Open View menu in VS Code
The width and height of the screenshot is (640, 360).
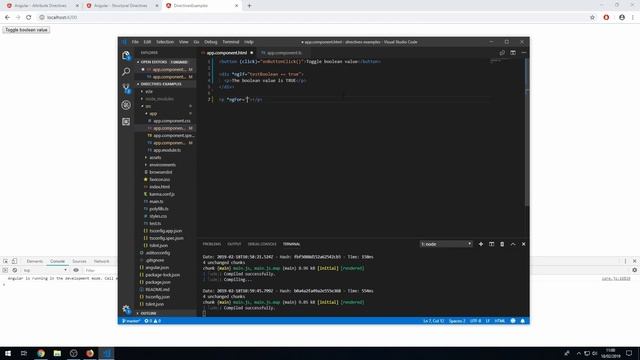[x=184, y=42]
